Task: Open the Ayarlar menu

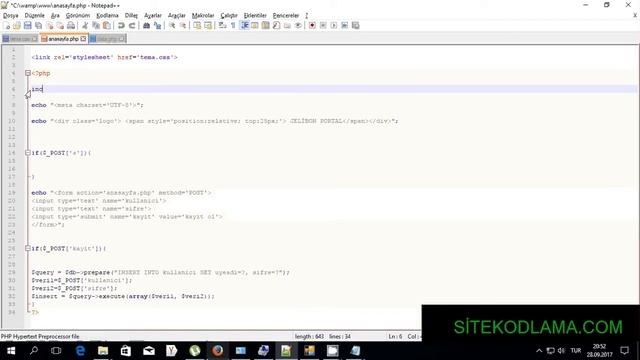Action: [x=153, y=16]
